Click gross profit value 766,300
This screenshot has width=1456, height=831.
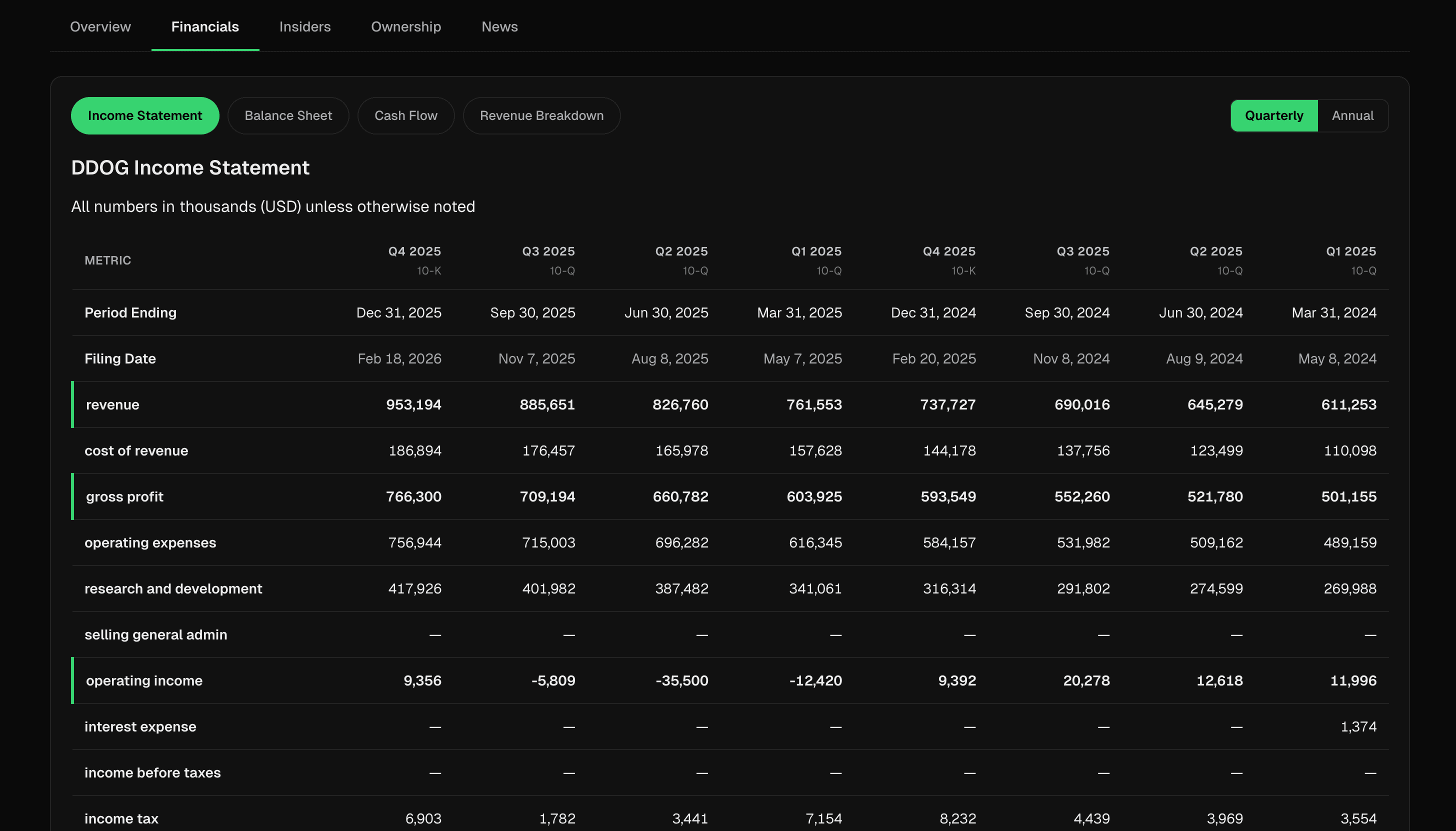(414, 496)
